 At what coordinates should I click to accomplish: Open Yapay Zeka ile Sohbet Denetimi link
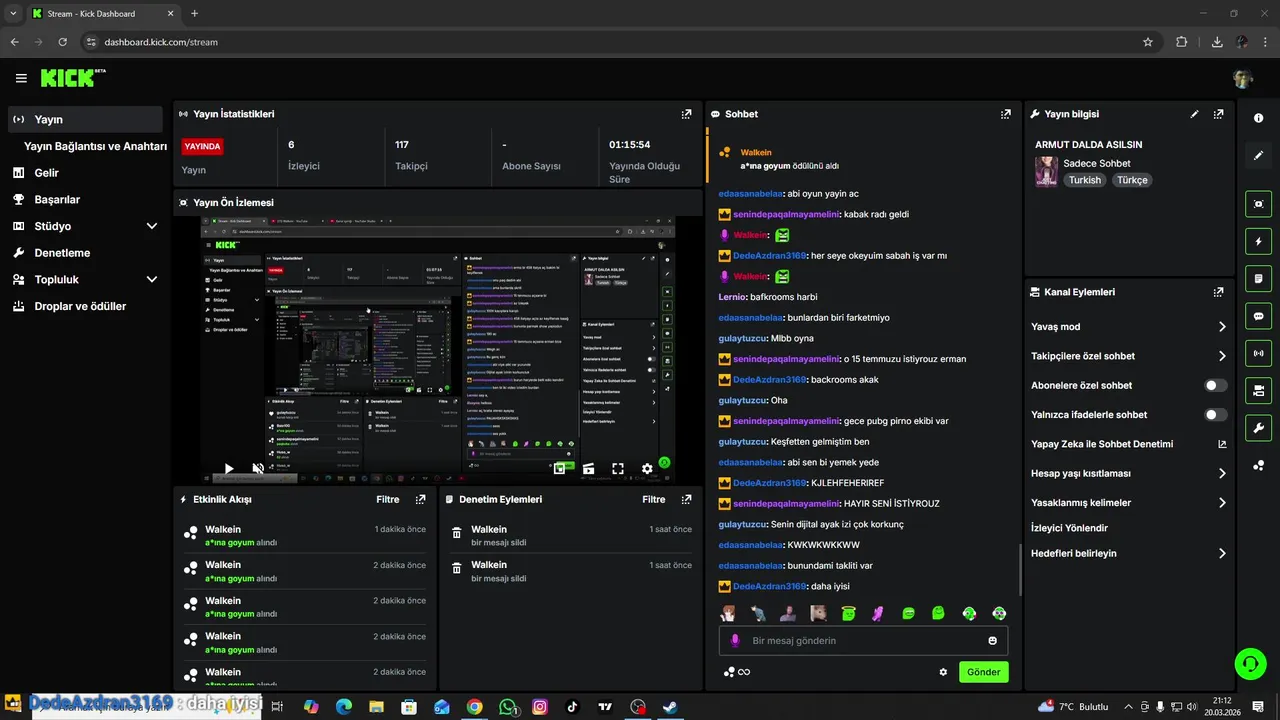[x=1129, y=444]
